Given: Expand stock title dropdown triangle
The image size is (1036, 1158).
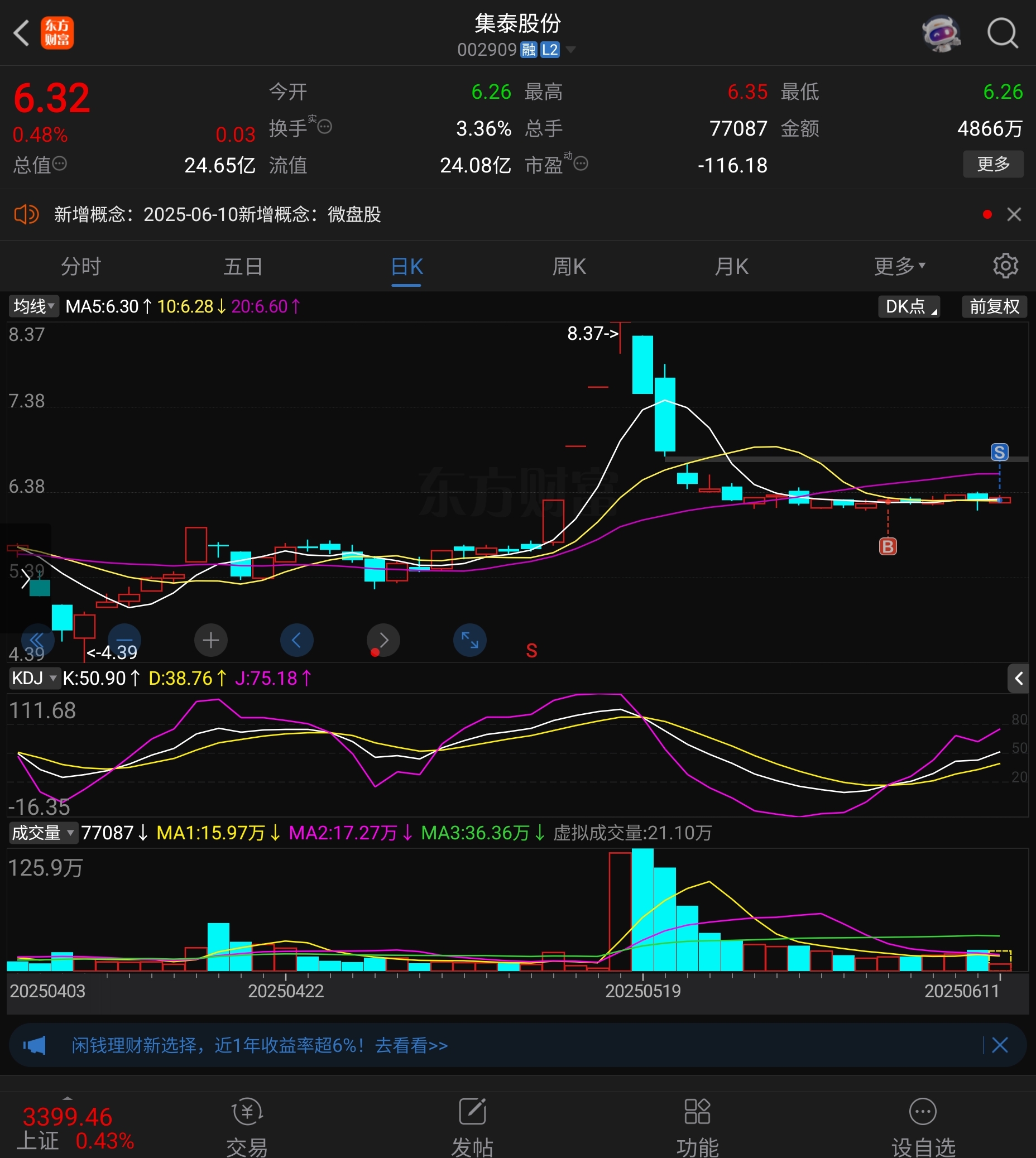Looking at the screenshot, I should click(570, 50).
